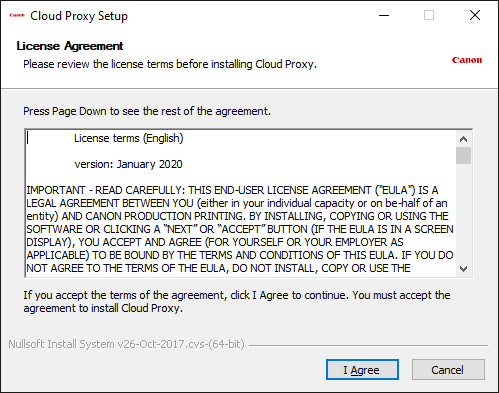Click the 'version: January 2020' line
The height and width of the screenshot is (393, 499).
[x=128, y=164]
